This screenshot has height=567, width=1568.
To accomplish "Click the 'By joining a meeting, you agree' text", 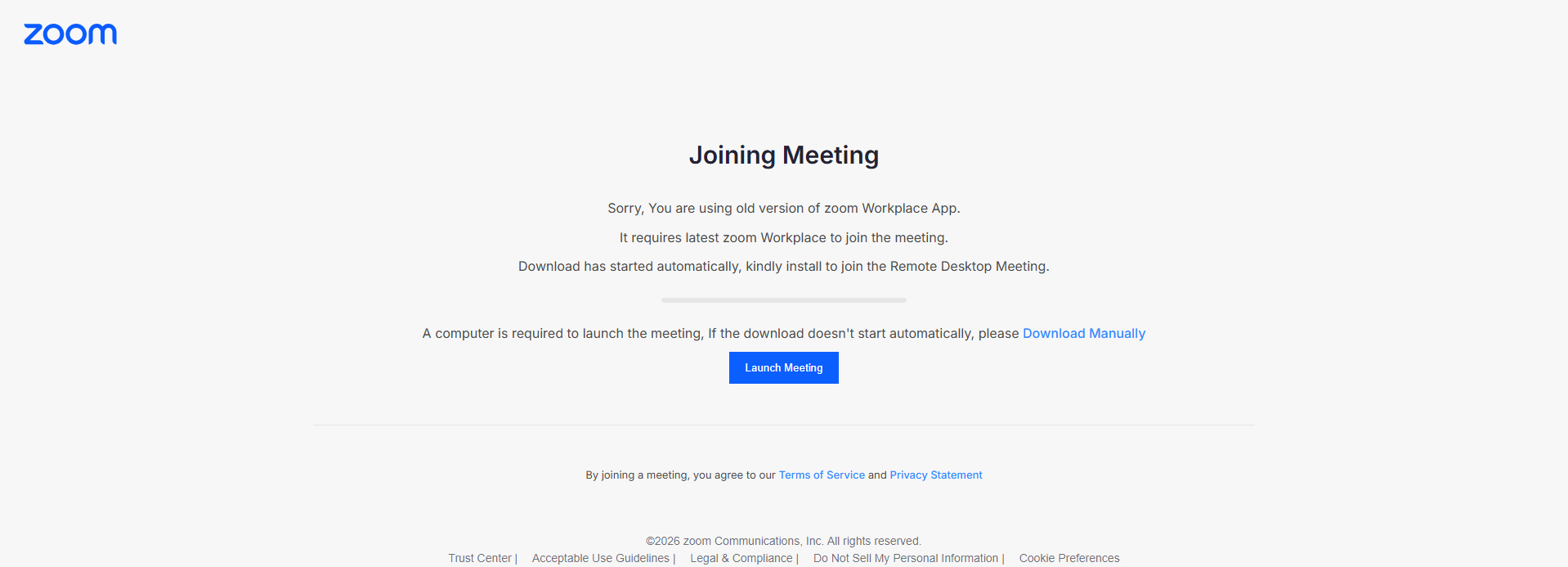I will point(680,475).
